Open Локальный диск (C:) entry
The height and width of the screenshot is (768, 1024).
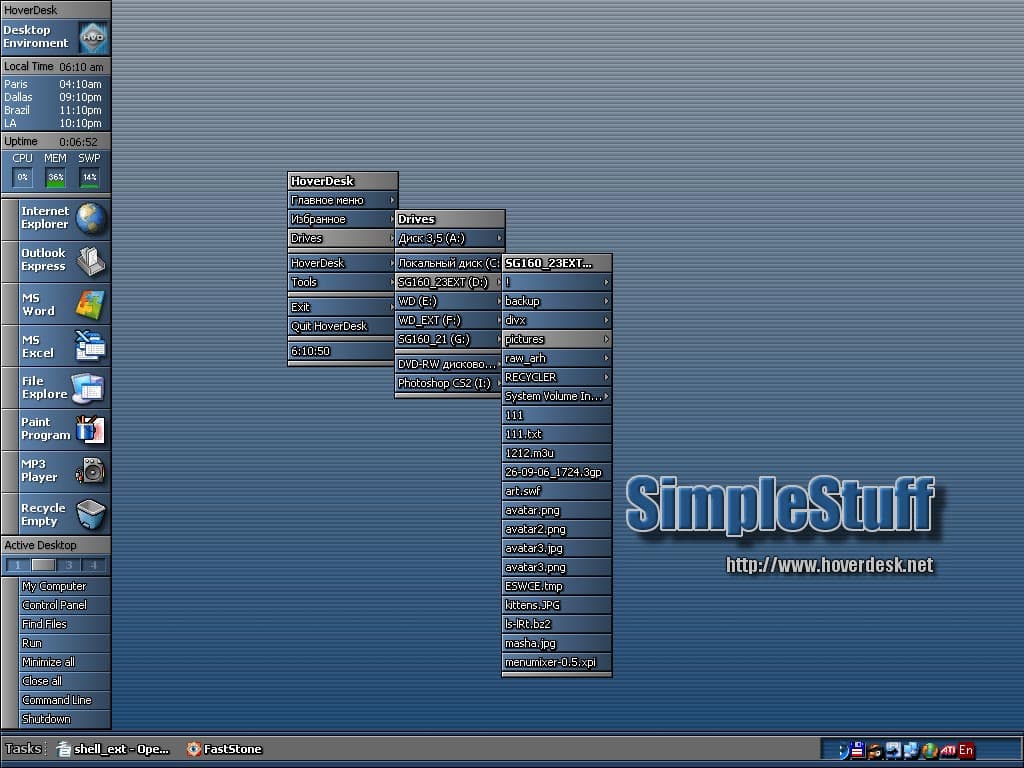point(449,263)
